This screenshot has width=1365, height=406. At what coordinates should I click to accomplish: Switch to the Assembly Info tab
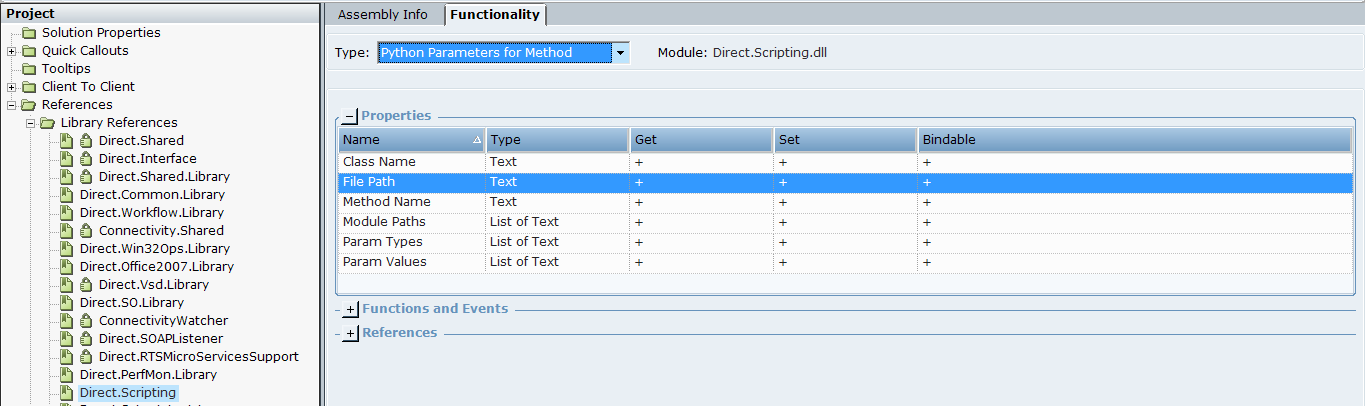[383, 15]
